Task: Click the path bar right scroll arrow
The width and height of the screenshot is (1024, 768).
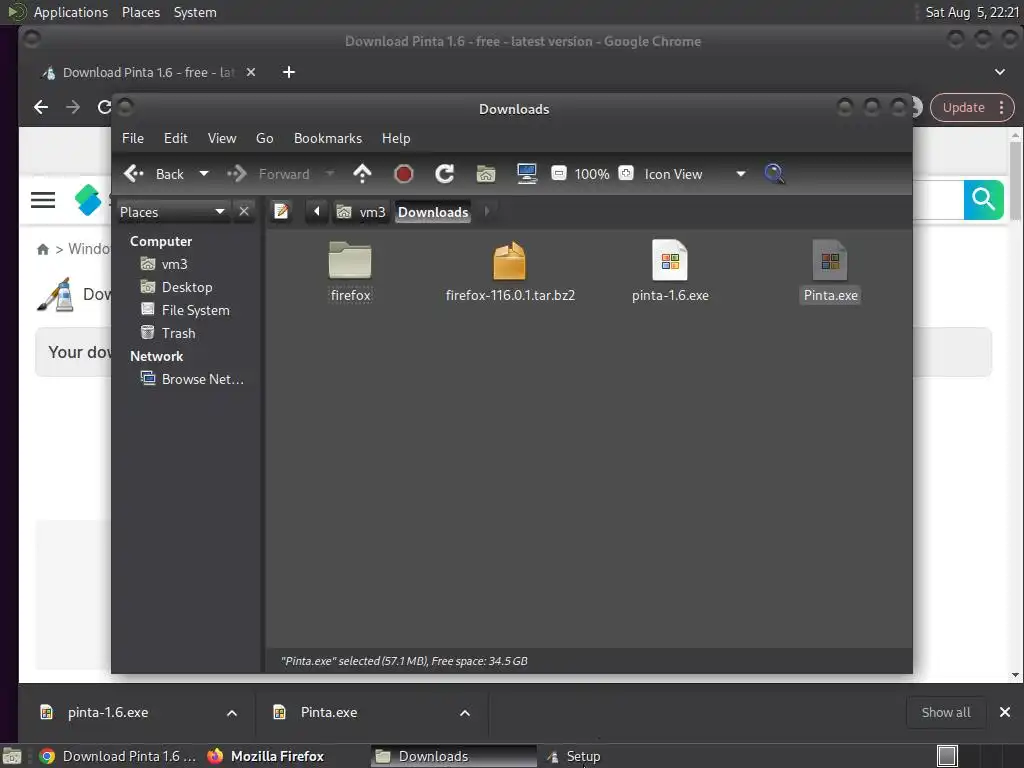Action: [x=487, y=212]
